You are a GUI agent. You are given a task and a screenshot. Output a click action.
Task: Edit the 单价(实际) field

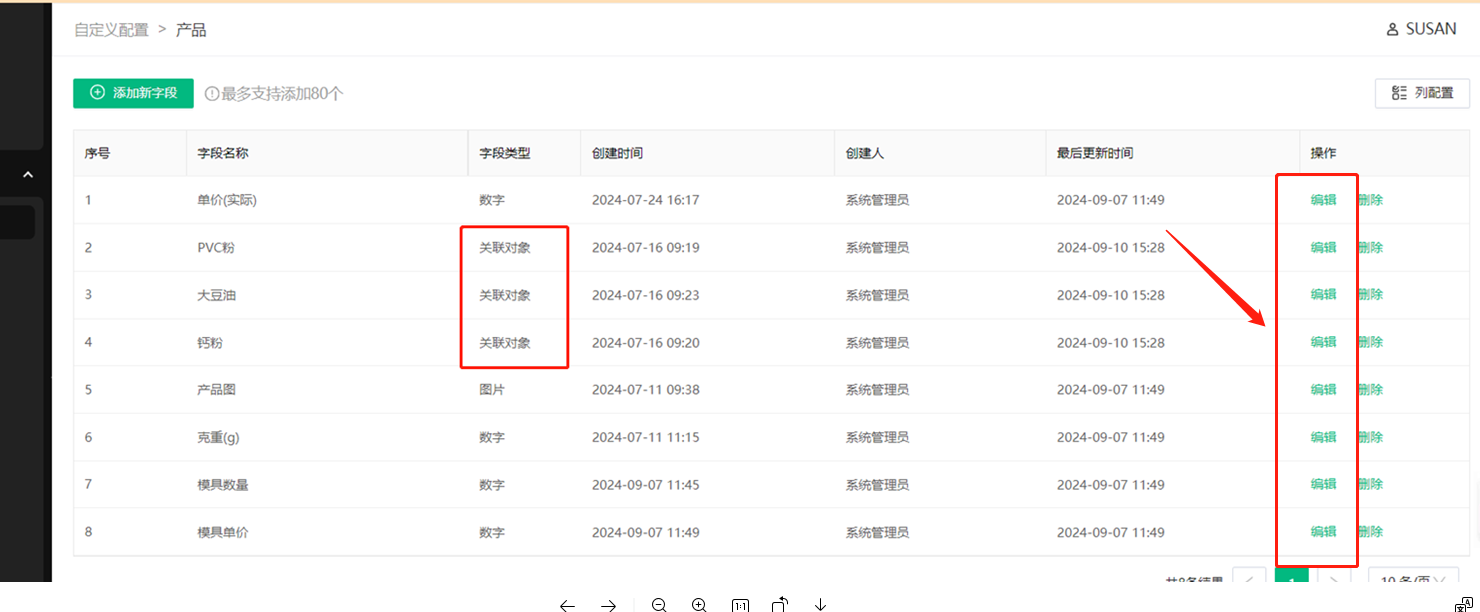tap(1323, 200)
